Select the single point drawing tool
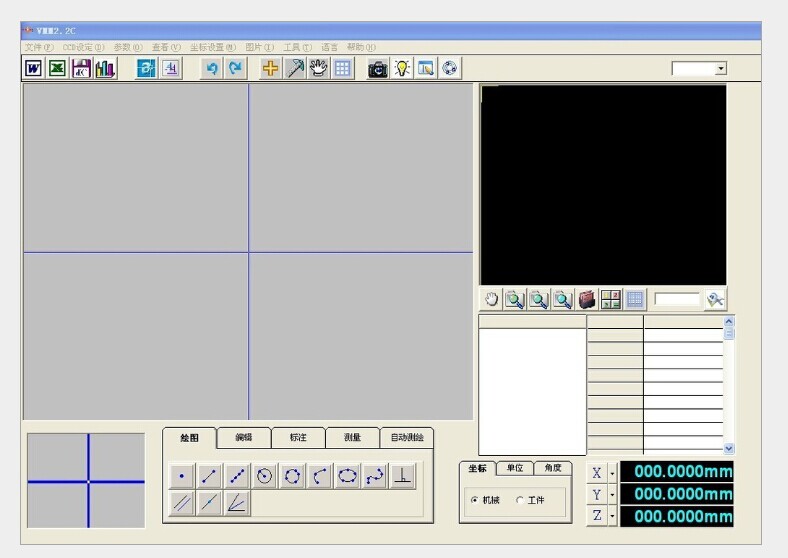Image resolution: width=788 pixels, height=558 pixels. click(181, 476)
